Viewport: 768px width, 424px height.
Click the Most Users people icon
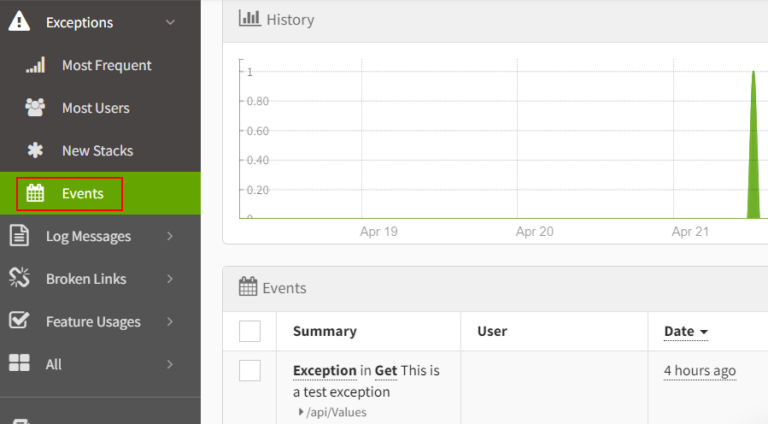click(35, 108)
